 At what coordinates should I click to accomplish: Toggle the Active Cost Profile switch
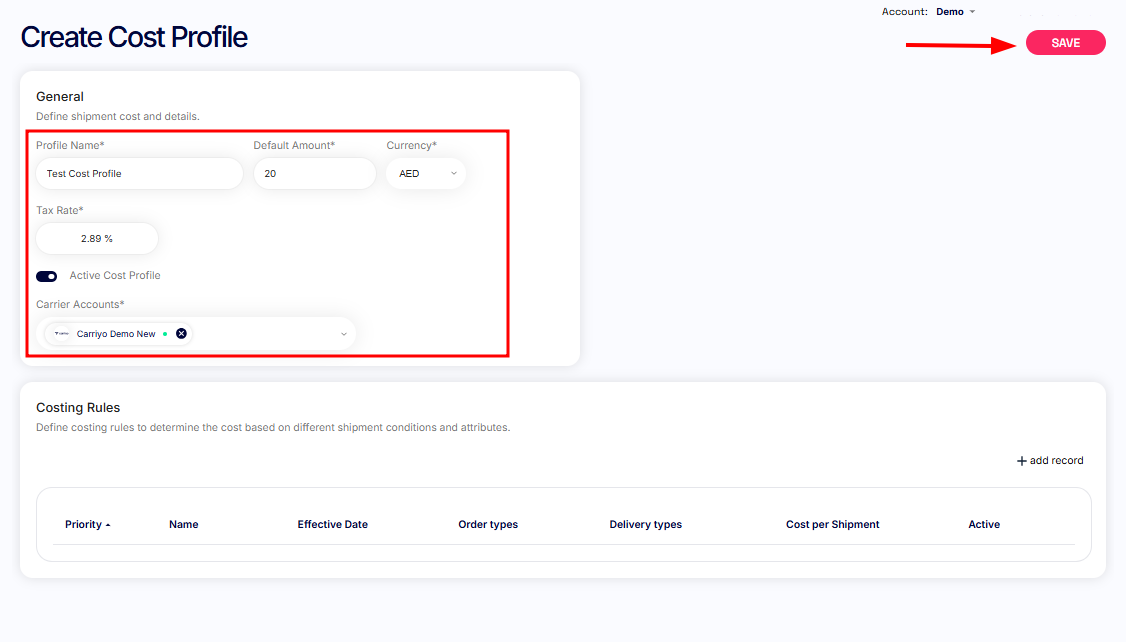(47, 276)
